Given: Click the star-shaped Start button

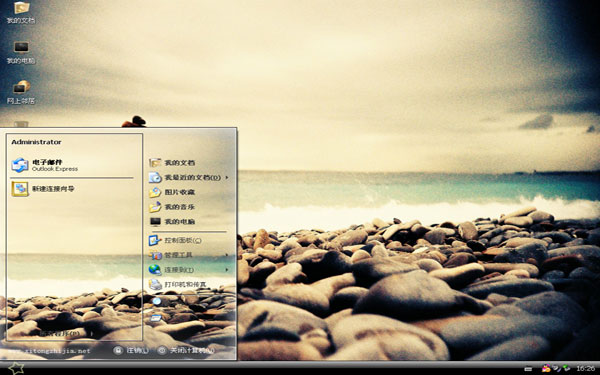Looking at the screenshot, I should 16,368.
